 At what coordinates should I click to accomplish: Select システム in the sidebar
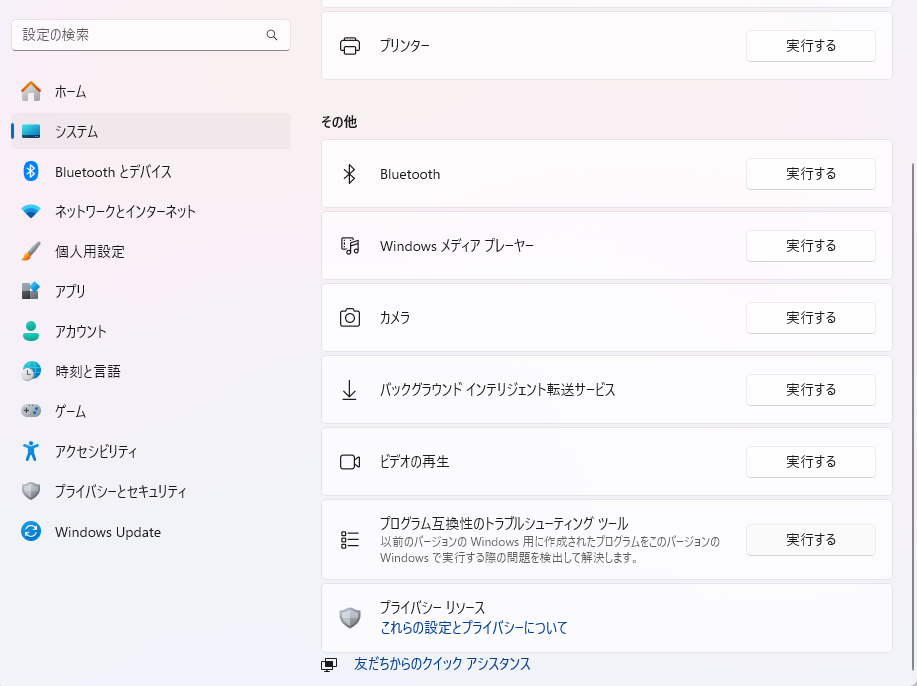click(76, 132)
